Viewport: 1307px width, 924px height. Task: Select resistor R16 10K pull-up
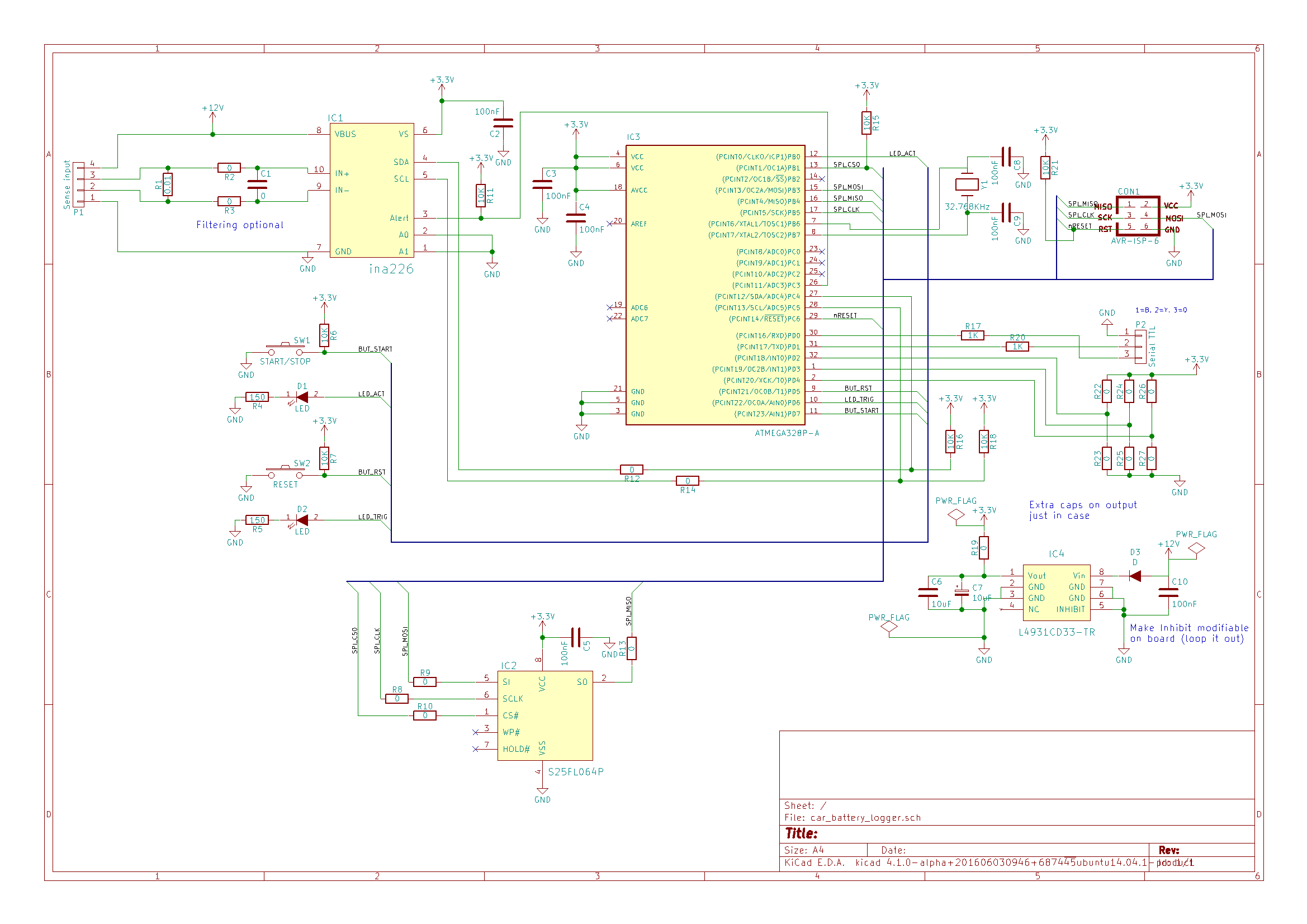[x=950, y=441]
